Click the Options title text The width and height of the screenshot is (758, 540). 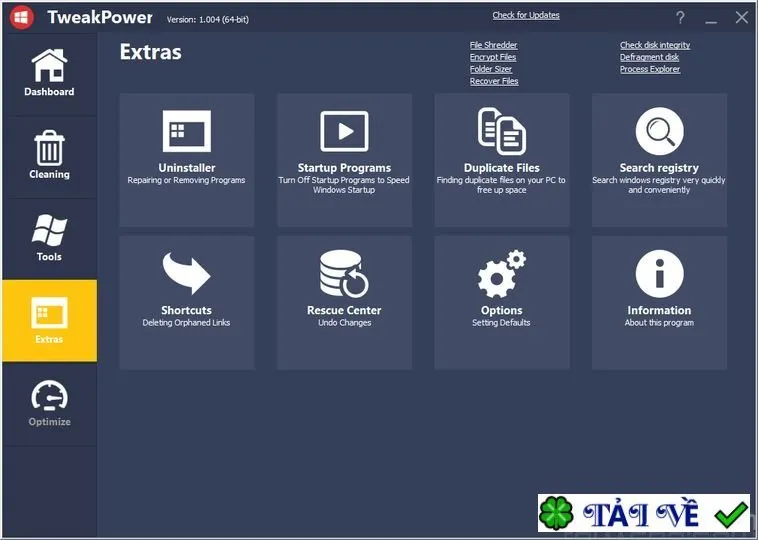click(502, 310)
